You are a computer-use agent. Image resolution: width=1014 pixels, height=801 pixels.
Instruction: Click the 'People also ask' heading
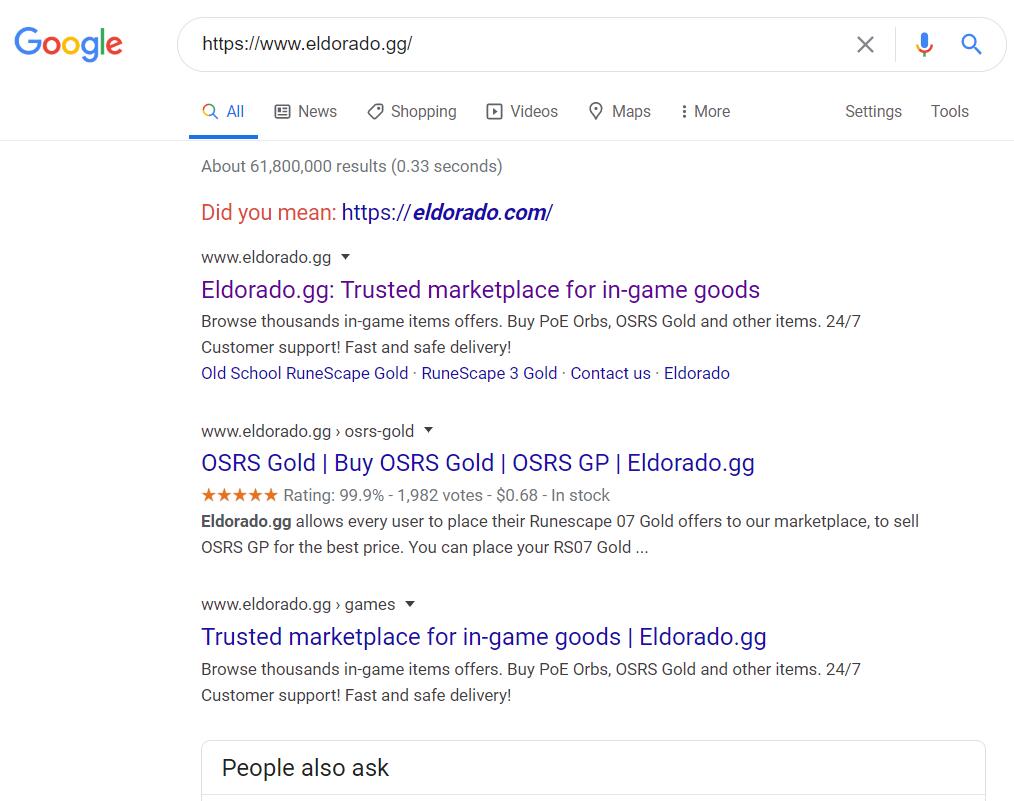[x=305, y=767]
